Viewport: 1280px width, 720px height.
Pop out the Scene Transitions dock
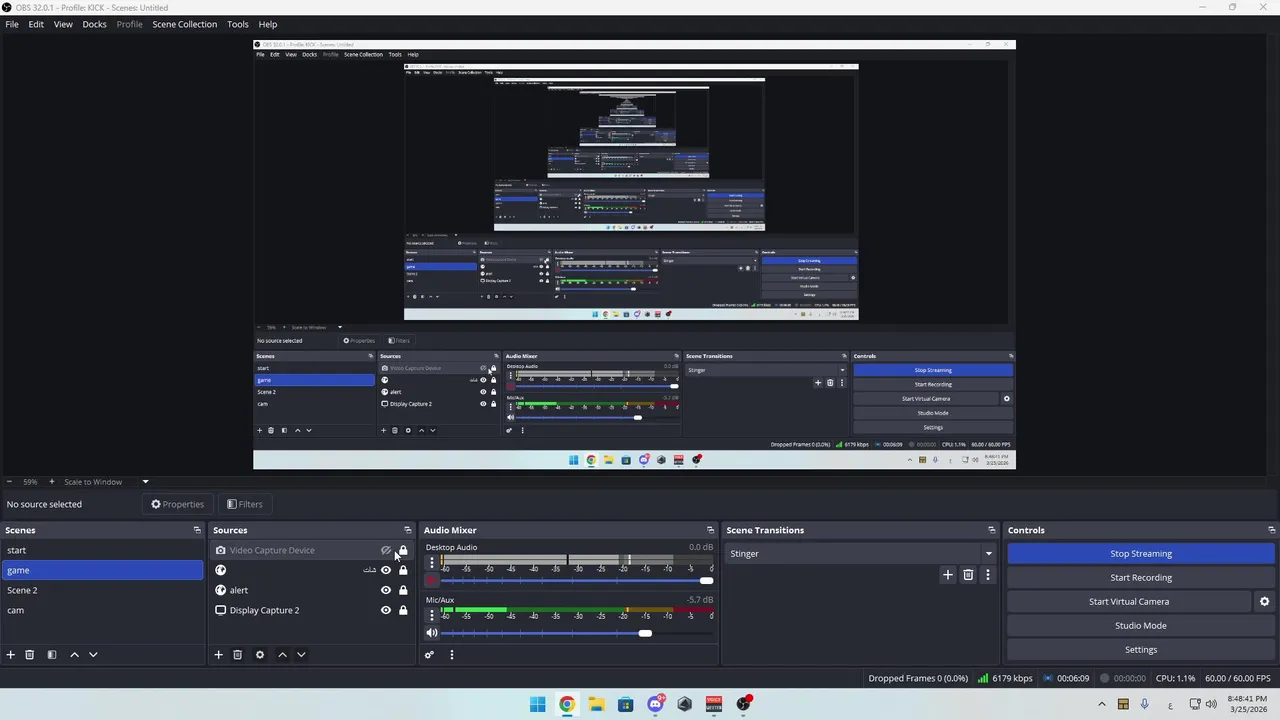992,530
